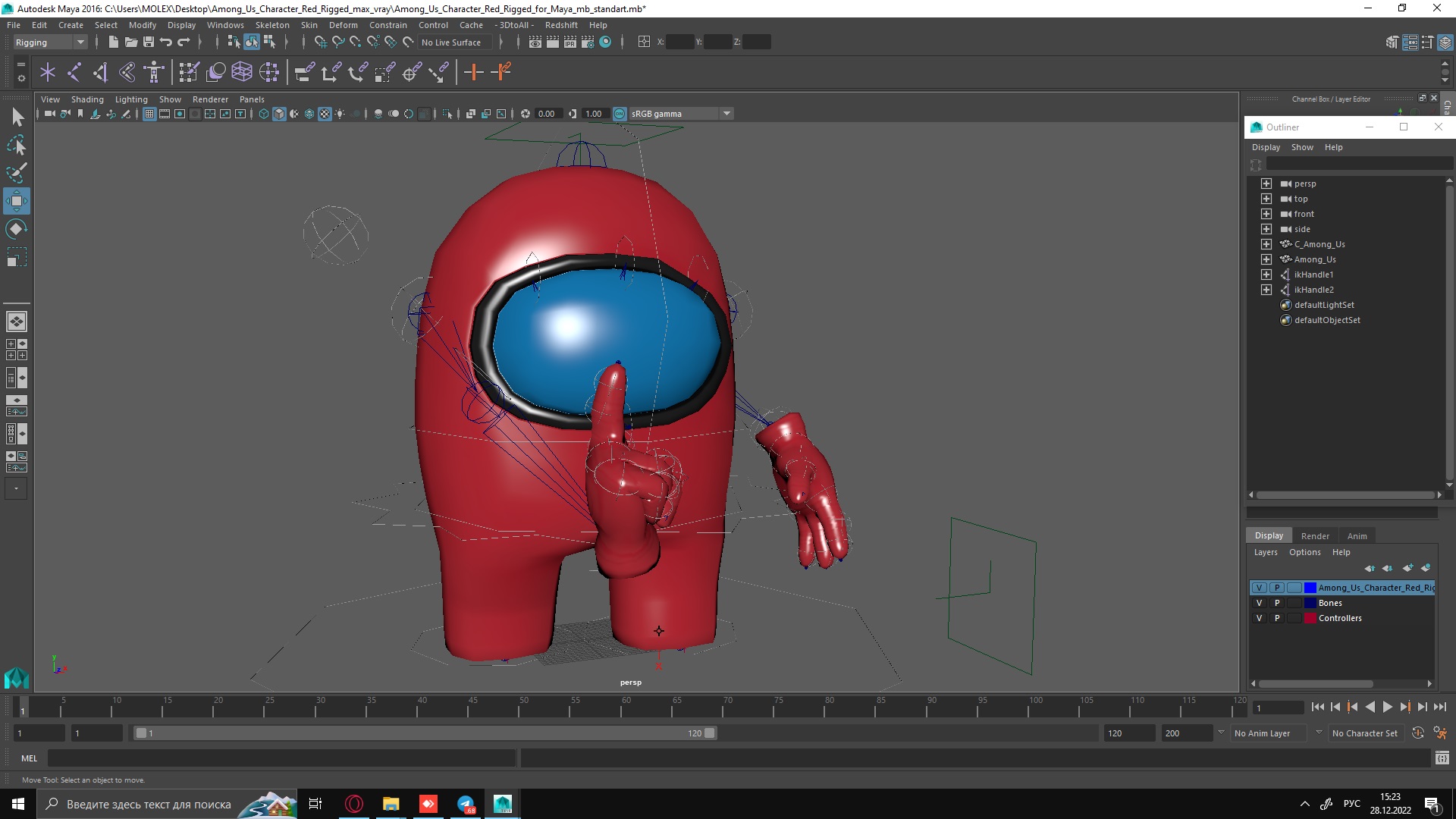Screen dimensions: 1456x819
Task: Click the range slider bar
Action: [425, 733]
